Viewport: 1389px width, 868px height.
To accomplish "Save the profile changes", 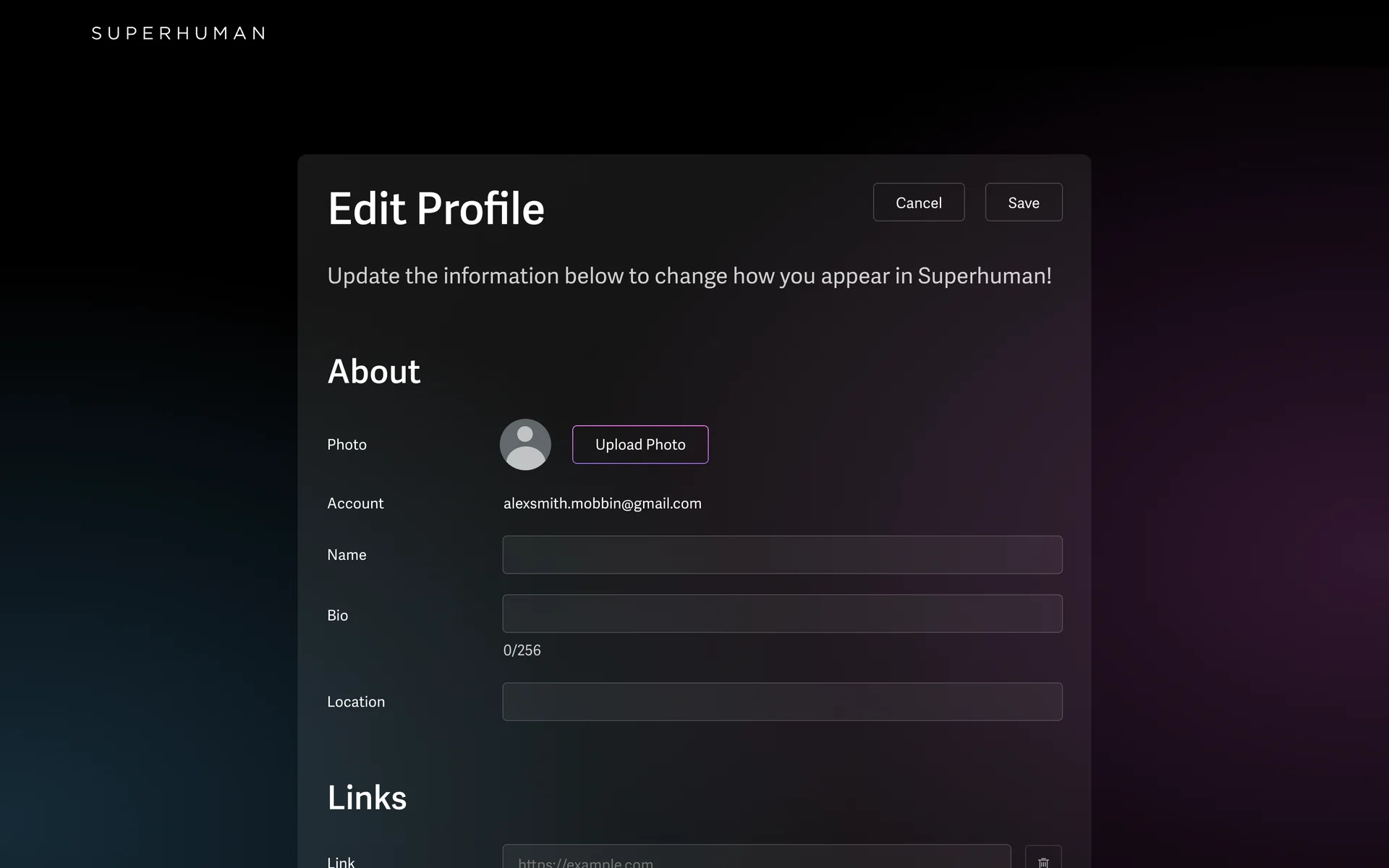I will pyautogui.click(x=1023, y=203).
